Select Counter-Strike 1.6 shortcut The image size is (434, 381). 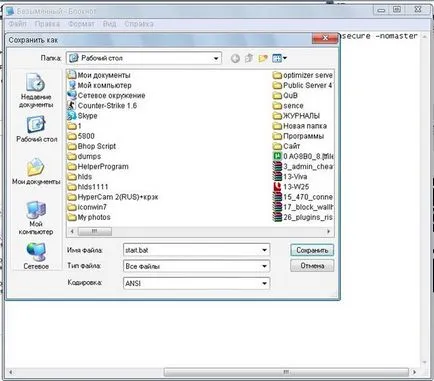point(102,106)
